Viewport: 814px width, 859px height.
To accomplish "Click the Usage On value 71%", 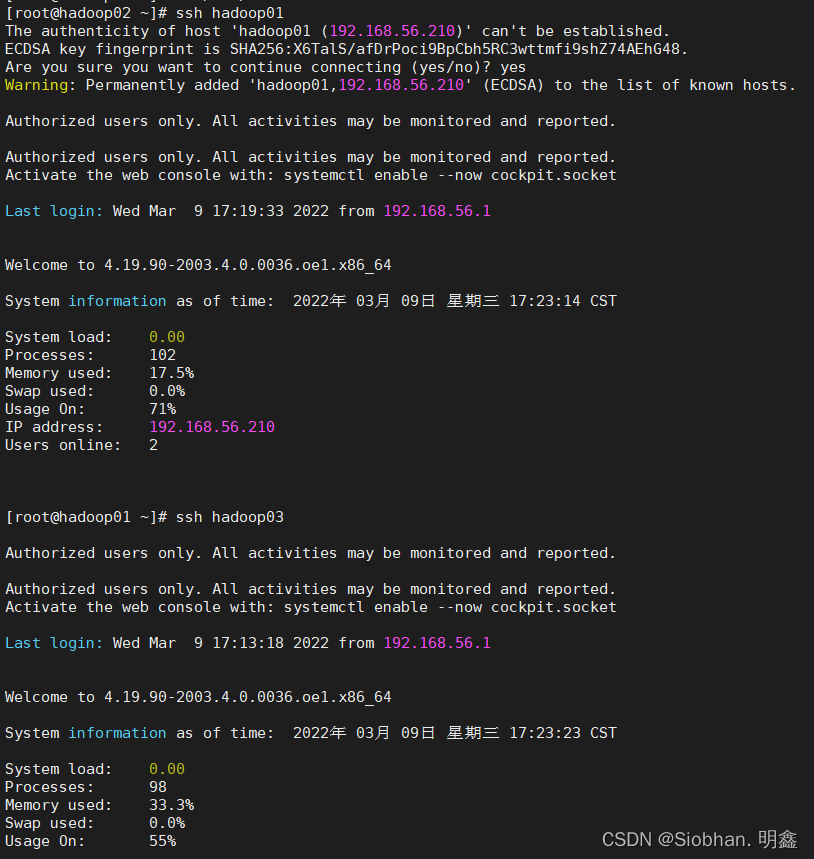I will point(162,409).
